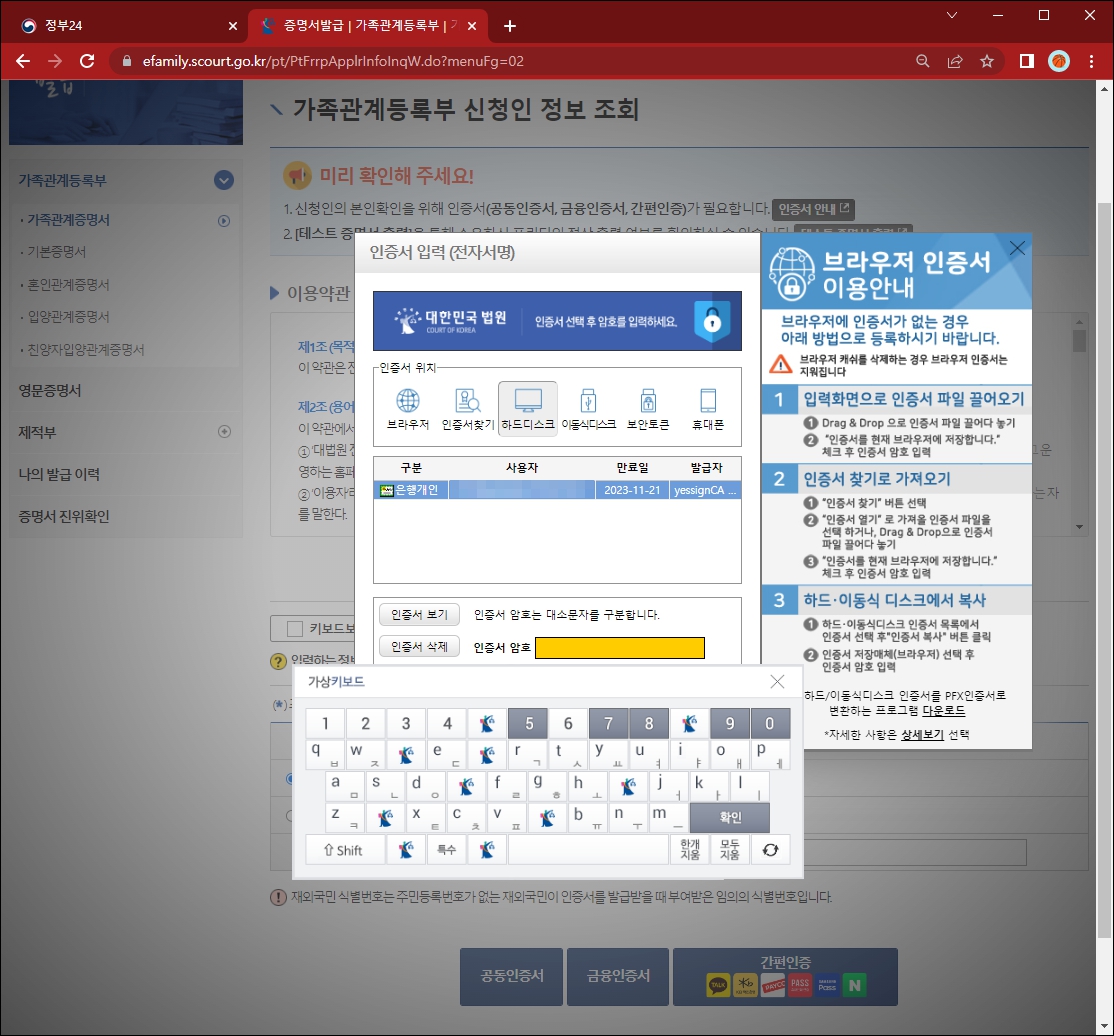Click the site lock icon in address bar
Screen dimensions: 1114x1036
127,61
